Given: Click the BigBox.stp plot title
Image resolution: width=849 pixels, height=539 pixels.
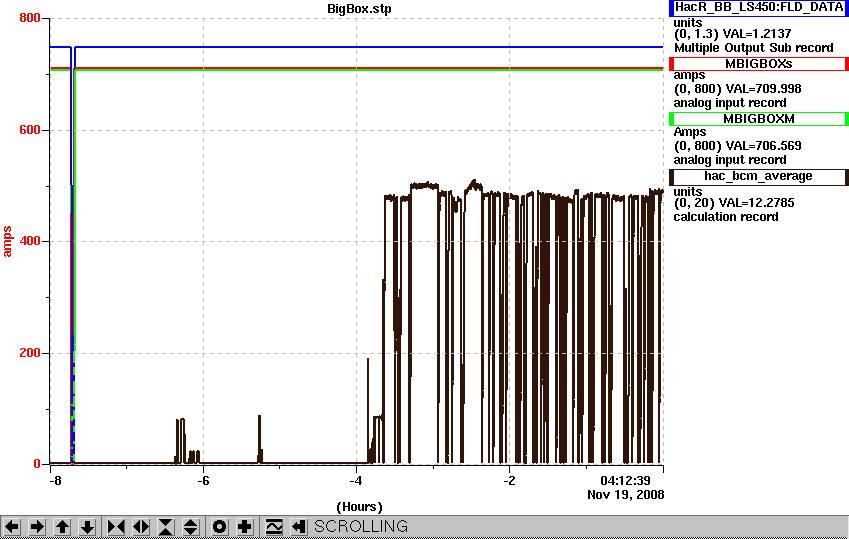Looking at the screenshot, I should click(x=359, y=9).
